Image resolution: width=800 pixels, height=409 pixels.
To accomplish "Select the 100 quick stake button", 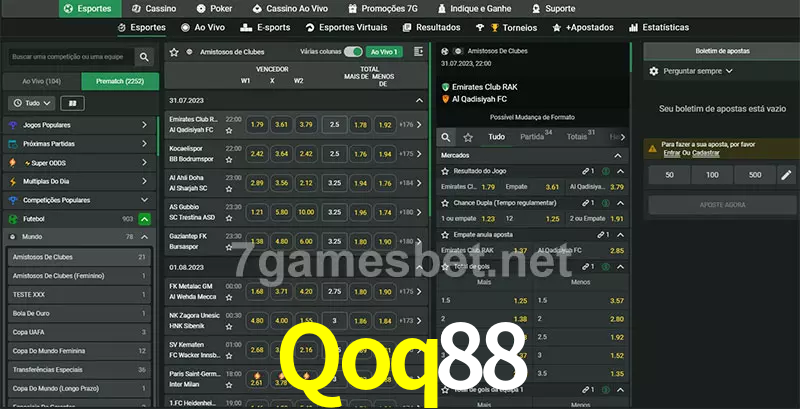I will click(x=711, y=175).
